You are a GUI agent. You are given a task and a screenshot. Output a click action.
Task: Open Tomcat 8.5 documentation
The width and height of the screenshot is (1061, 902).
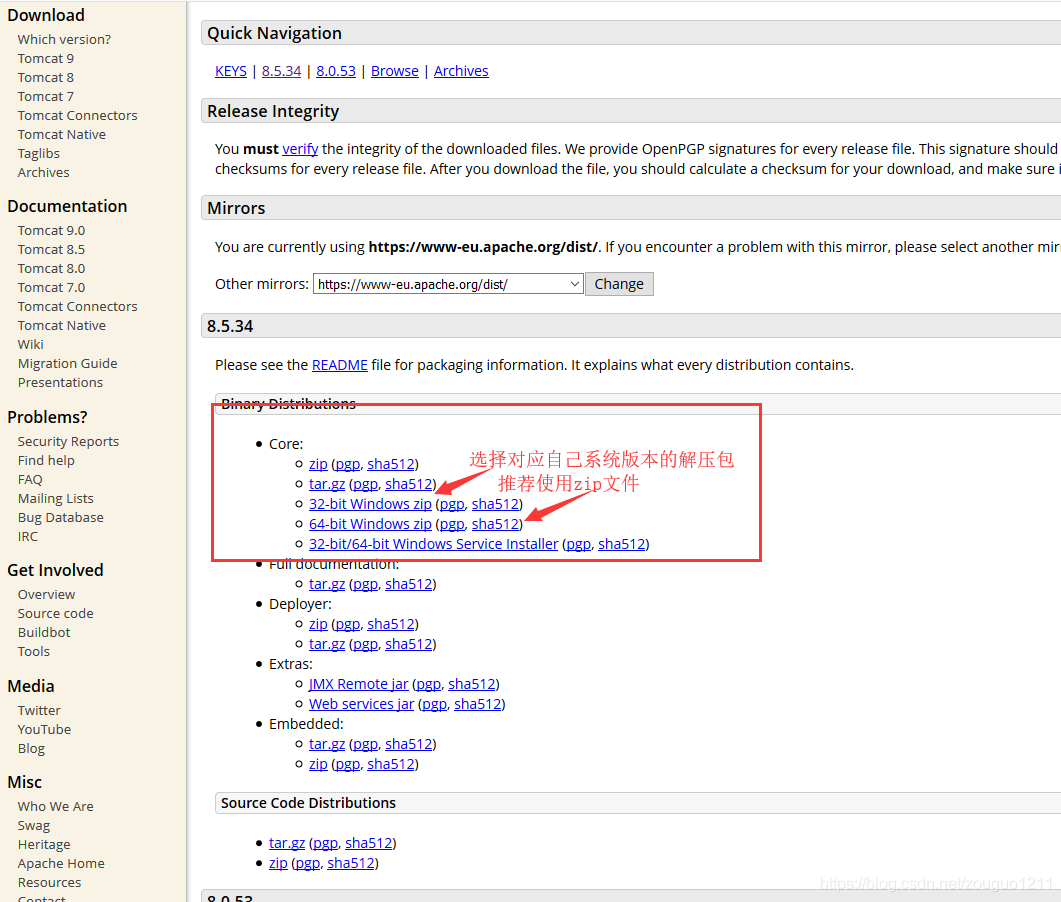pos(51,250)
